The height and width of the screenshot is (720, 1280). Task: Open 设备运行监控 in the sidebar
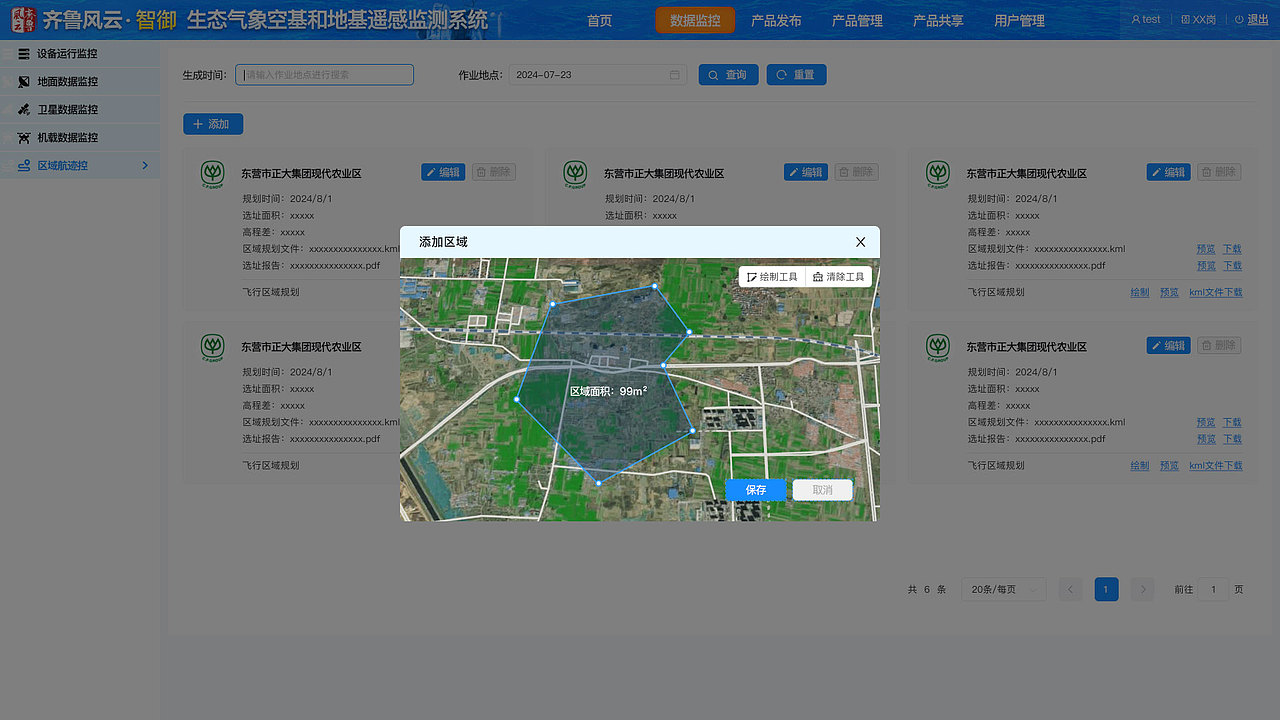click(80, 54)
